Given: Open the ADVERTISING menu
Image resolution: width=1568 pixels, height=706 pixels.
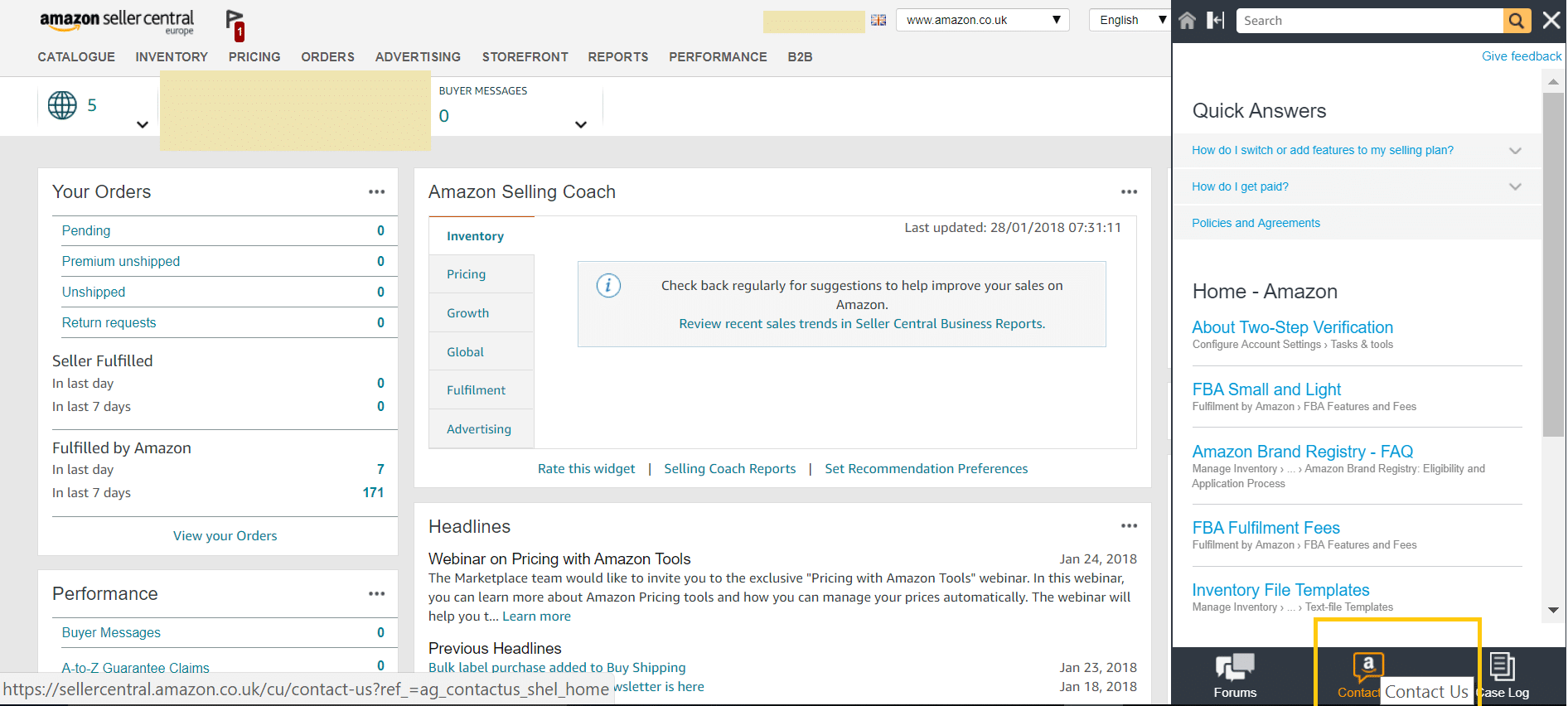Looking at the screenshot, I should click(418, 57).
